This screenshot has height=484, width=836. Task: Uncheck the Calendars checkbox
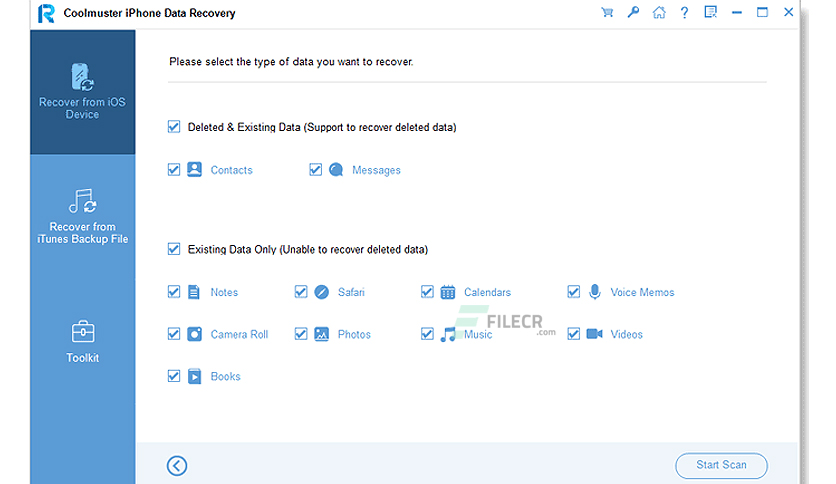coord(427,292)
